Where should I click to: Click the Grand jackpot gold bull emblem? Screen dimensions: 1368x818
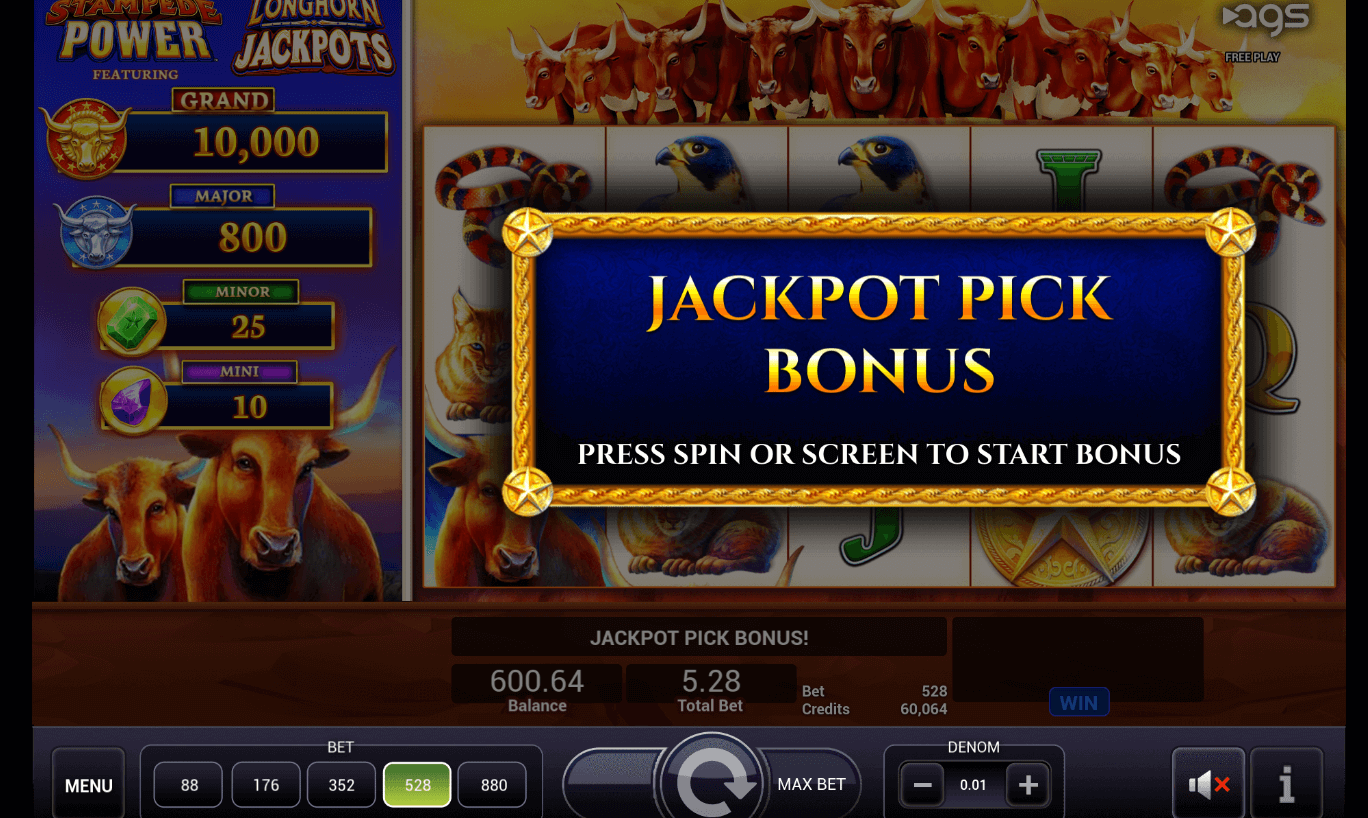click(x=88, y=138)
